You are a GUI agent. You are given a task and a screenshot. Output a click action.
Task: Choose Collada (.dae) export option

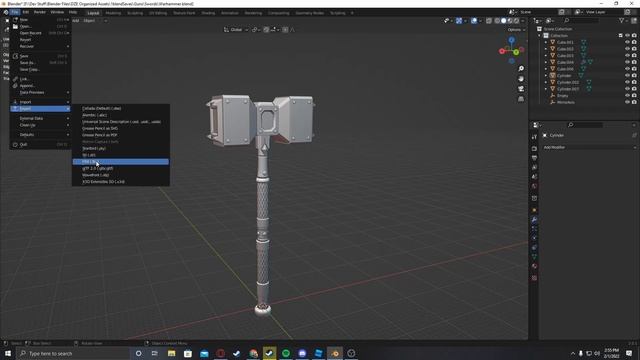pyautogui.click(x=121, y=109)
